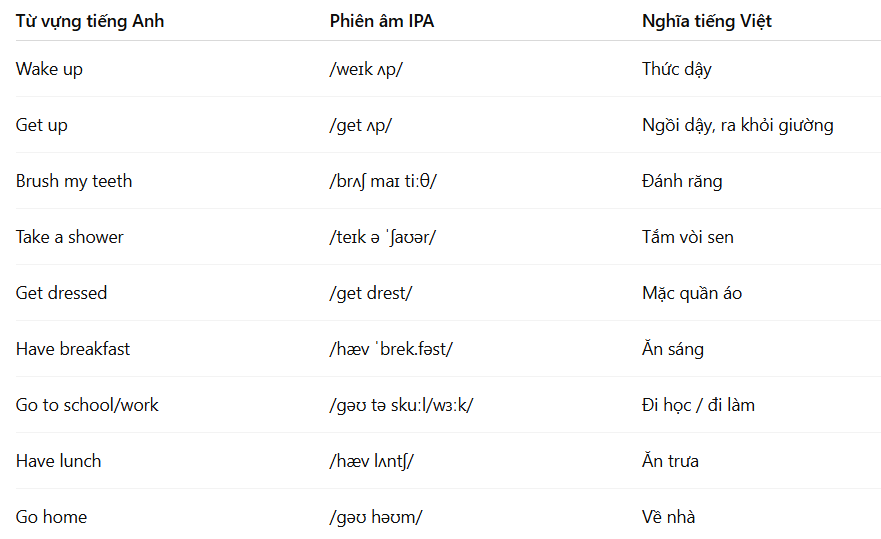Click the IPA text /weɪk ʌp/
The image size is (881, 539).
pos(366,69)
